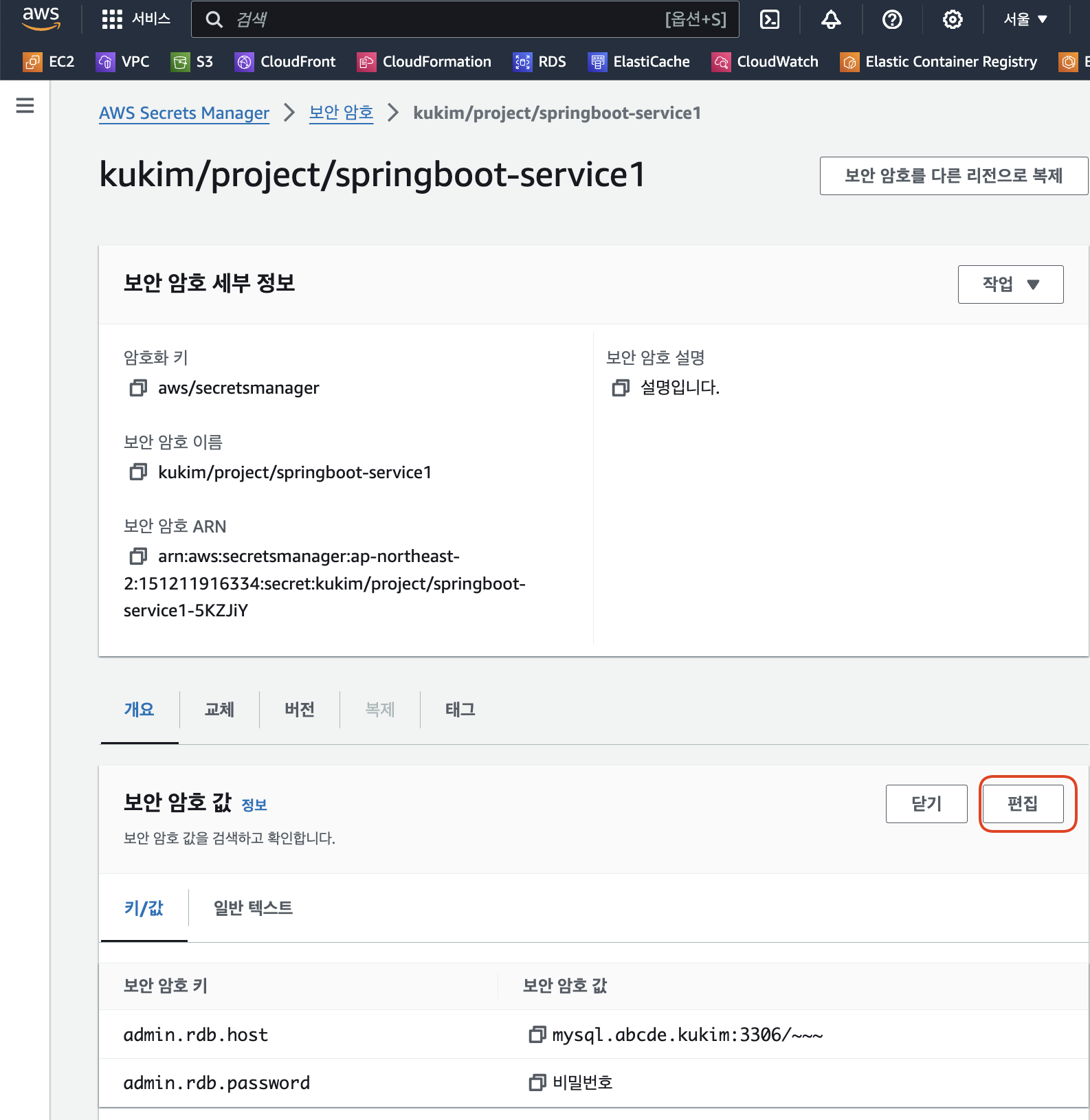Select the 개요 tab

[140, 709]
